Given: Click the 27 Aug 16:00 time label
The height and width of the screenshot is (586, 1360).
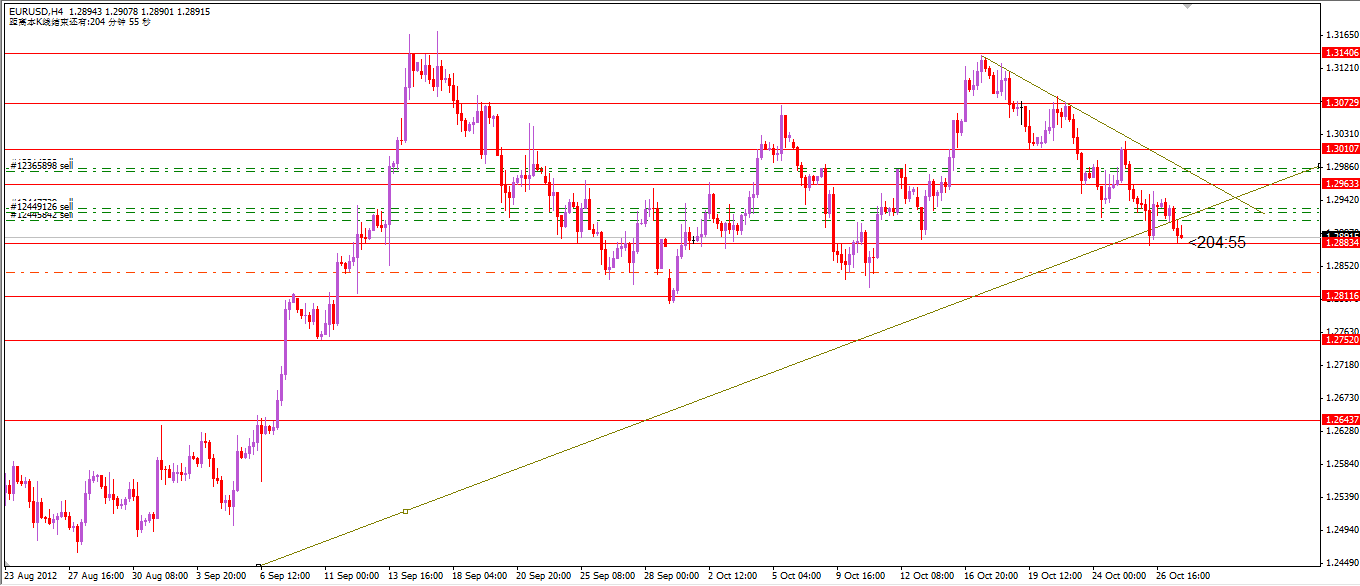Looking at the screenshot, I should pyautogui.click(x=96, y=577).
